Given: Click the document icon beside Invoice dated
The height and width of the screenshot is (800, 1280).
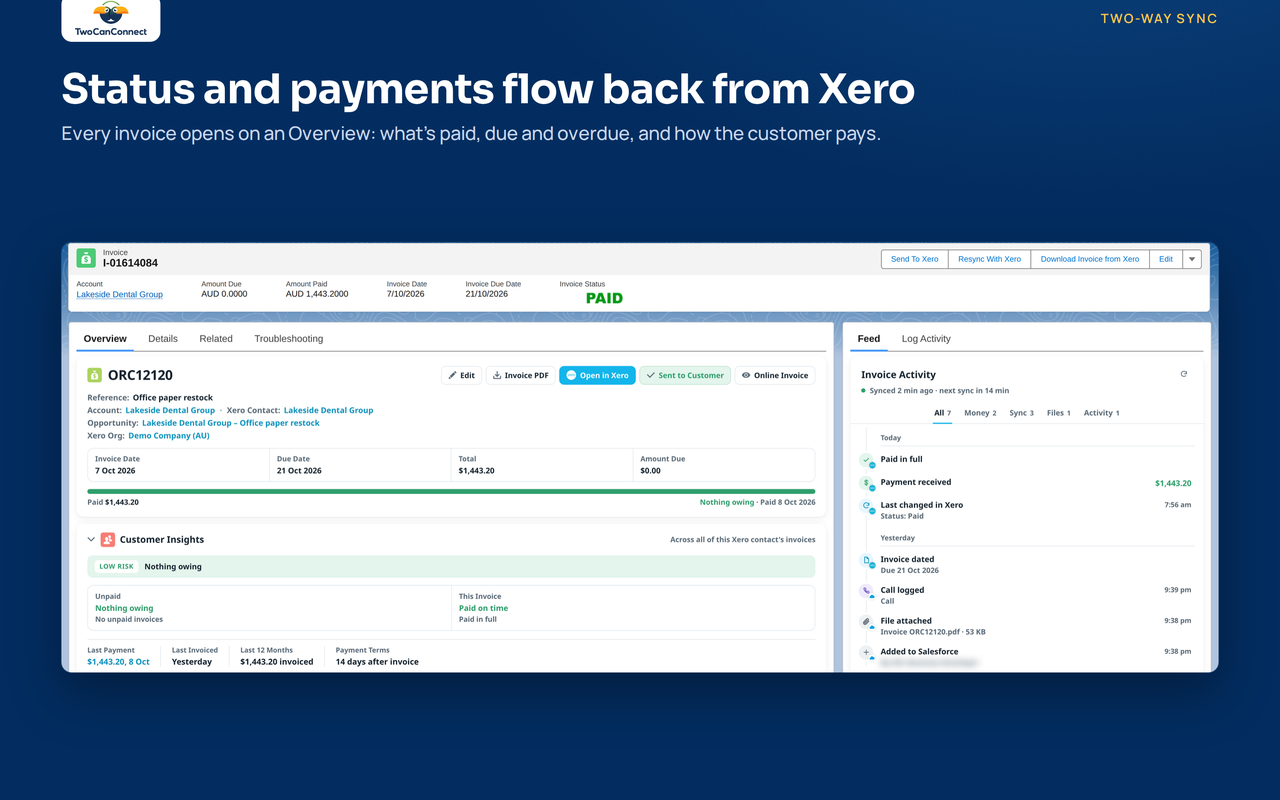Looking at the screenshot, I should [x=866, y=561].
